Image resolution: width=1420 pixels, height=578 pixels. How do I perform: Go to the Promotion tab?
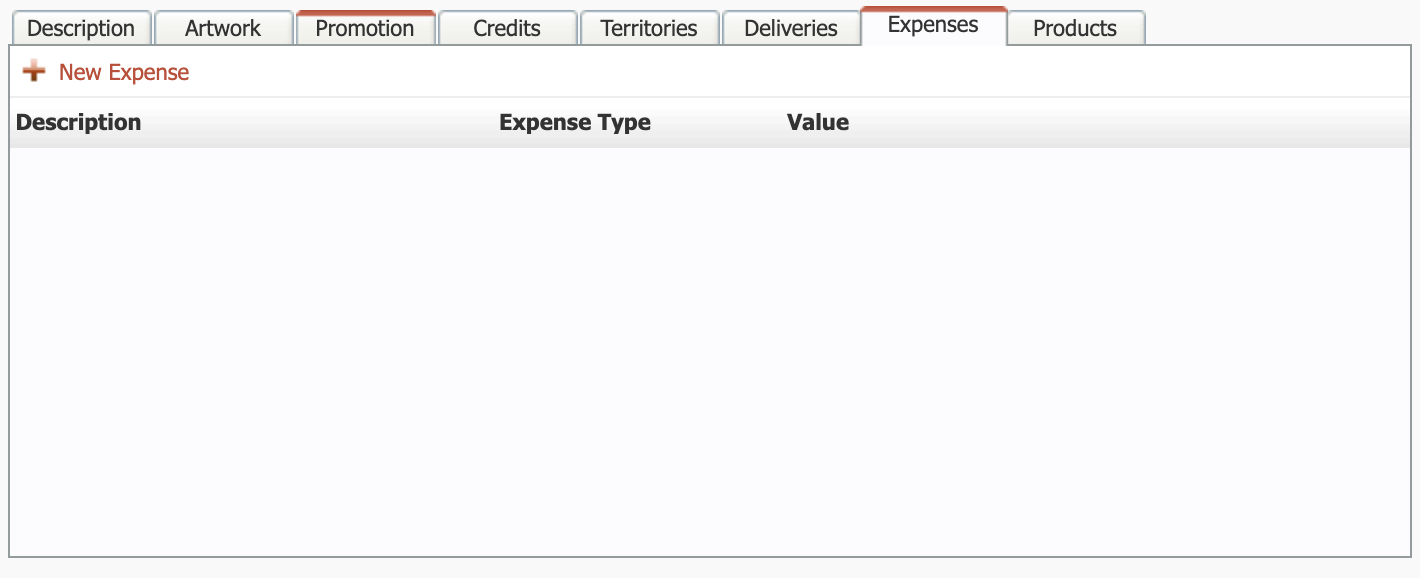click(x=365, y=28)
